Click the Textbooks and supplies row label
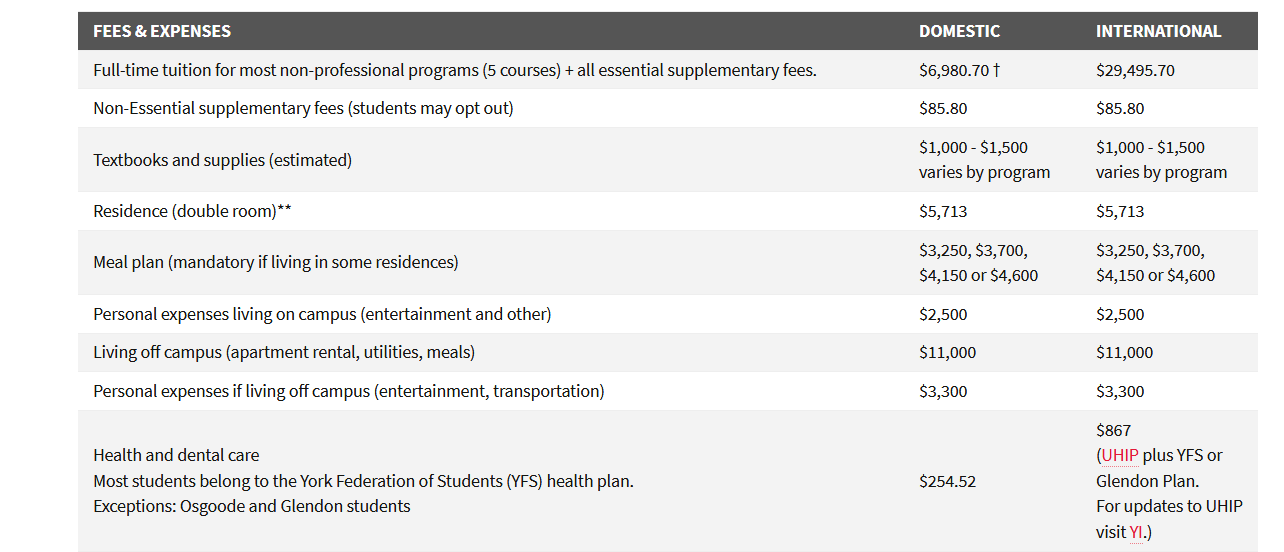This screenshot has height=552, width=1284. [222, 160]
